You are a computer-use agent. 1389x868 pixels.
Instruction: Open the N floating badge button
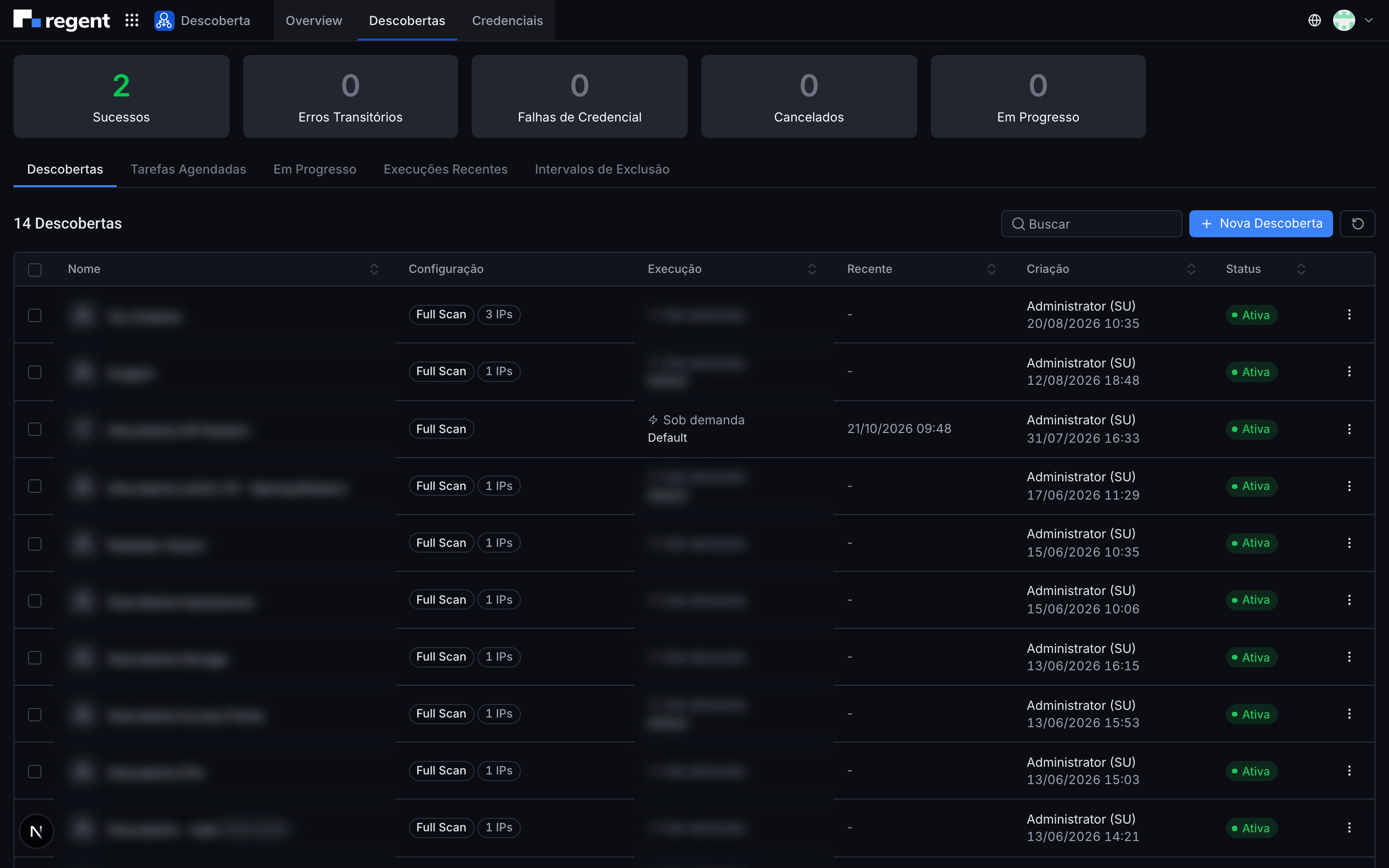click(x=36, y=831)
